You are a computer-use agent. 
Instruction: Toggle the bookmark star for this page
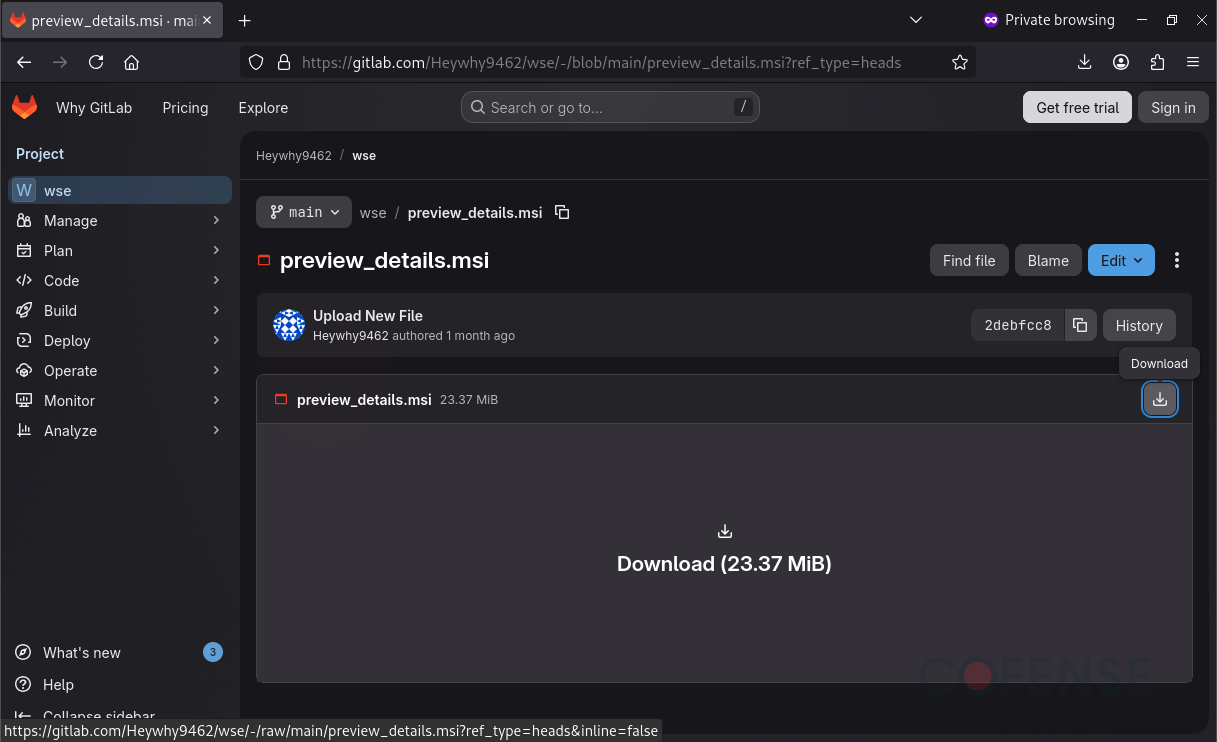pos(960,62)
